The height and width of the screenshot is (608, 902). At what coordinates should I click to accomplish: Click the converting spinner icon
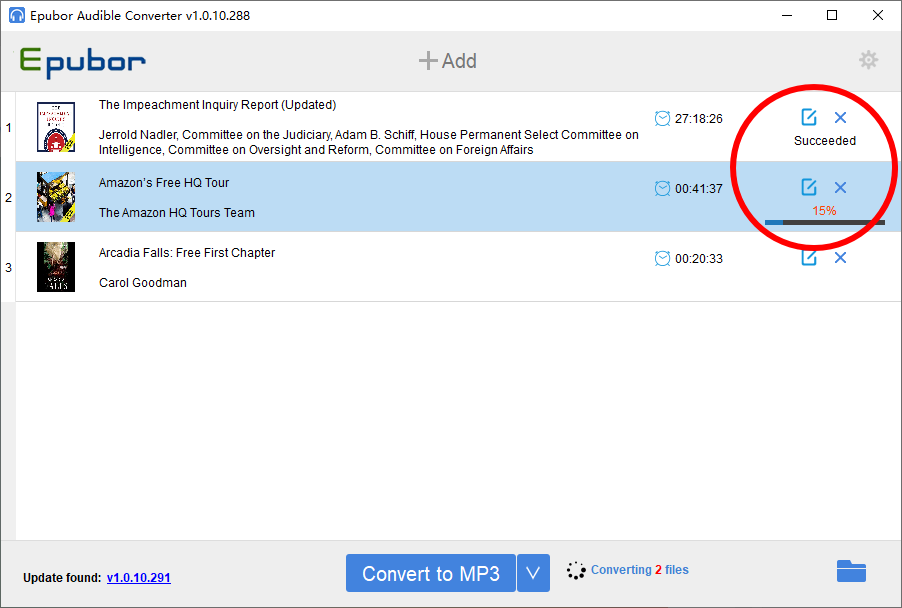(x=576, y=570)
